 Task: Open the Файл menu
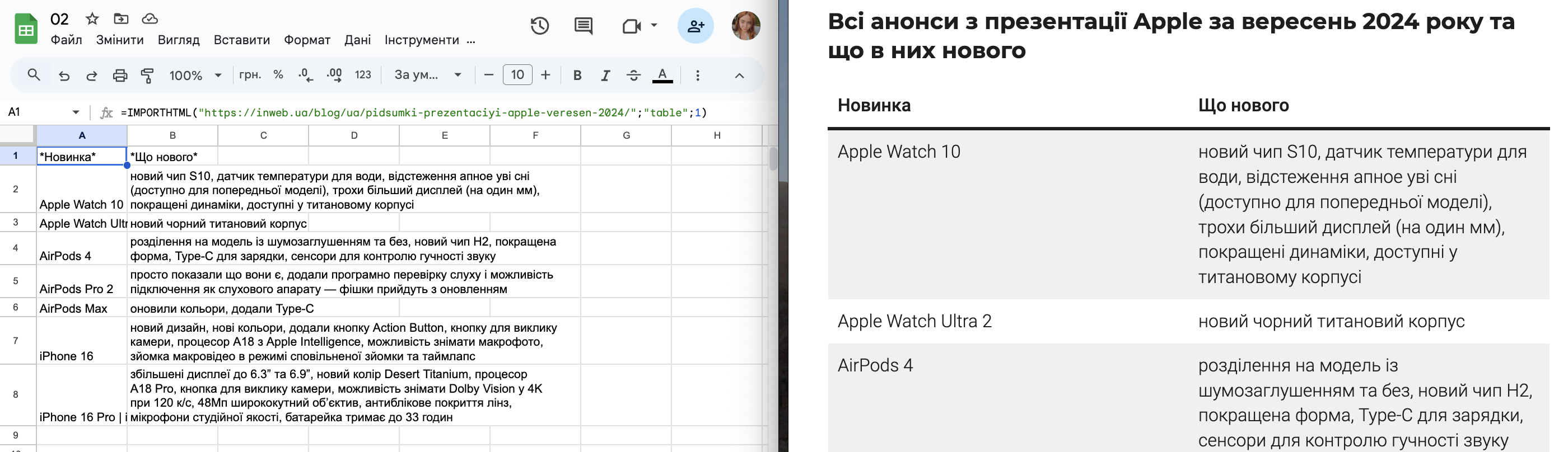[66, 40]
